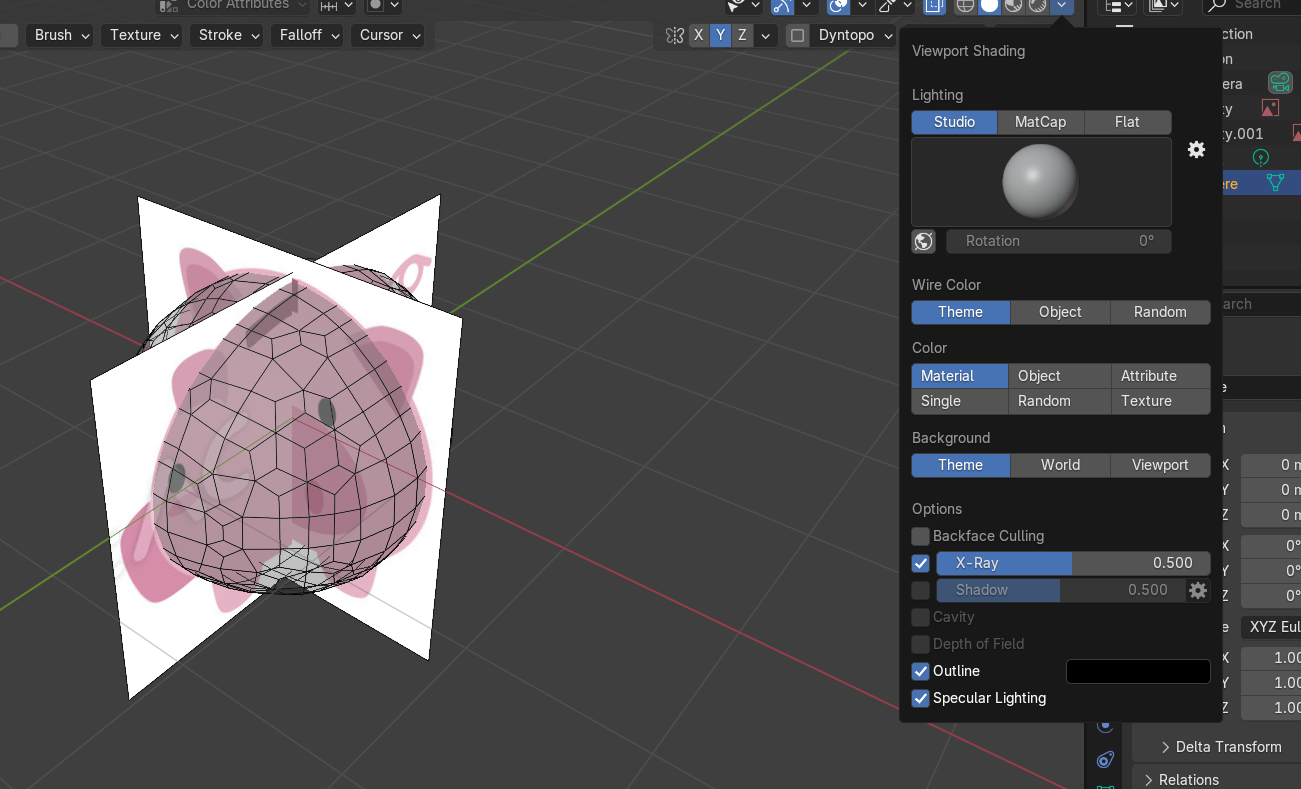
Task: Toggle Z axis symmetry
Action: (x=742, y=35)
